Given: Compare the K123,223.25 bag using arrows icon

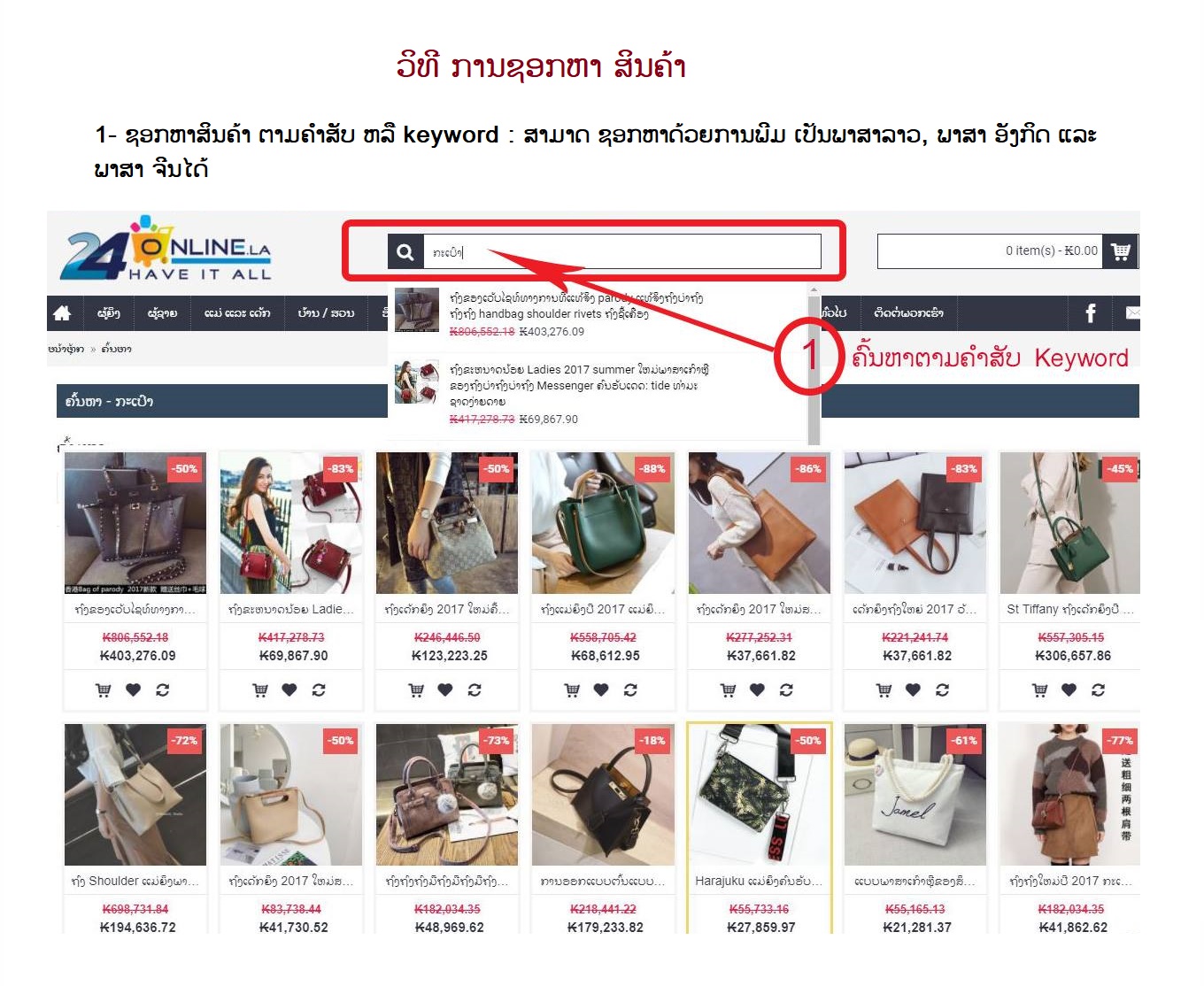Looking at the screenshot, I should (x=475, y=690).
